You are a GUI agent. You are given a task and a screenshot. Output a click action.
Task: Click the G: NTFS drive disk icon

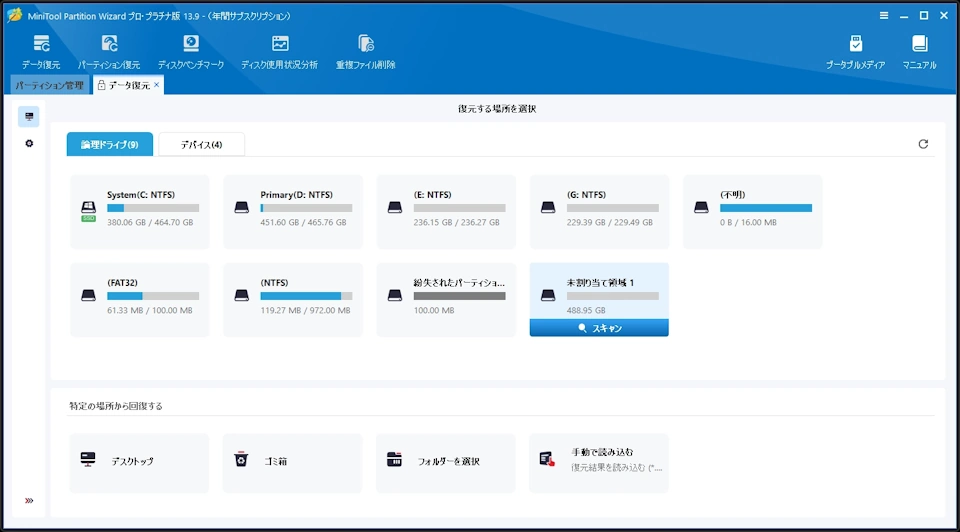[548, 208]
